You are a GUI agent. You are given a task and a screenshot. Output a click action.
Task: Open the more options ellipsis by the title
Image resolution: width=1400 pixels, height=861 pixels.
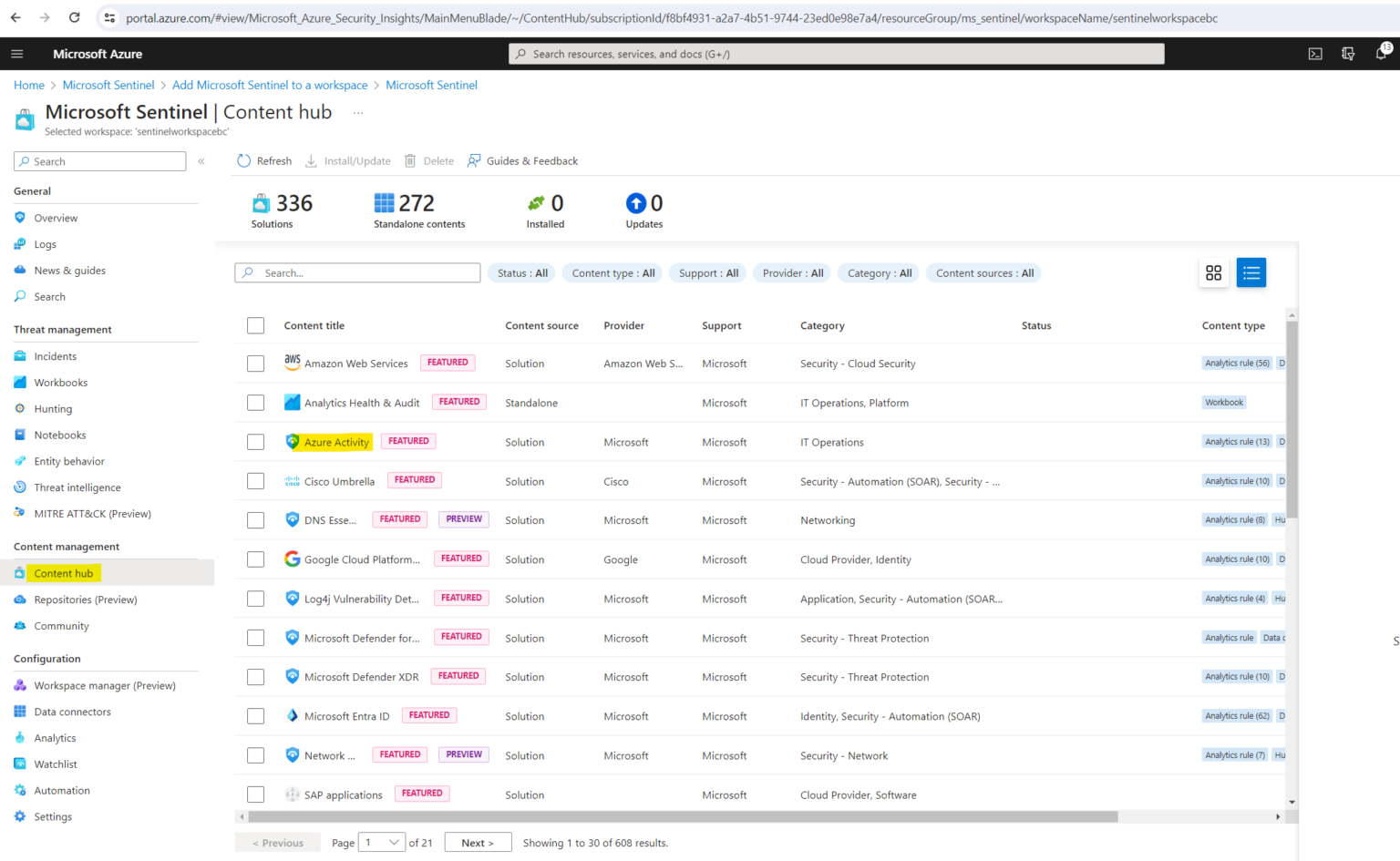358,113
